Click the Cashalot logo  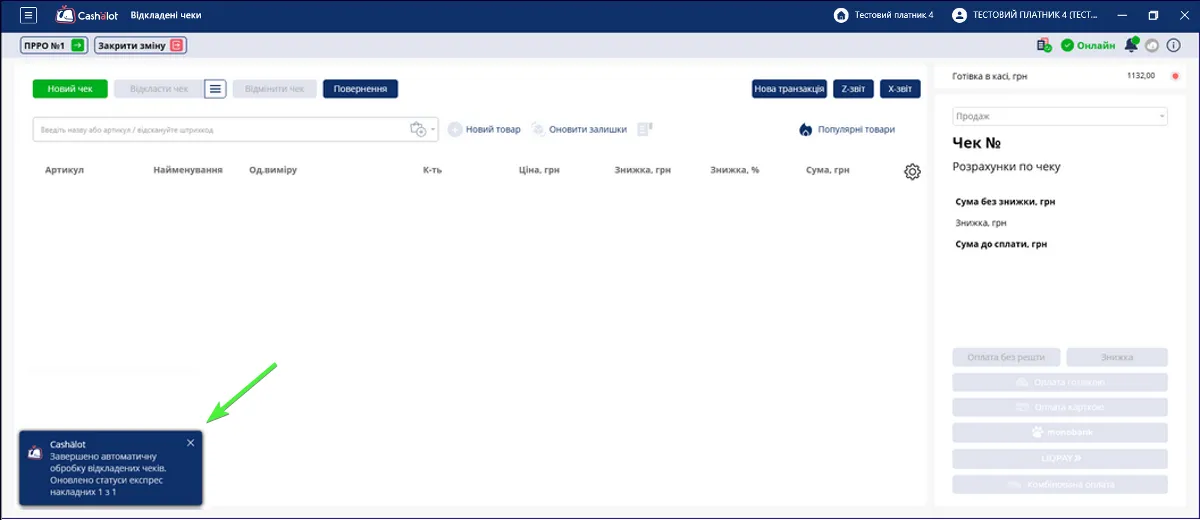tap(87, 15)
